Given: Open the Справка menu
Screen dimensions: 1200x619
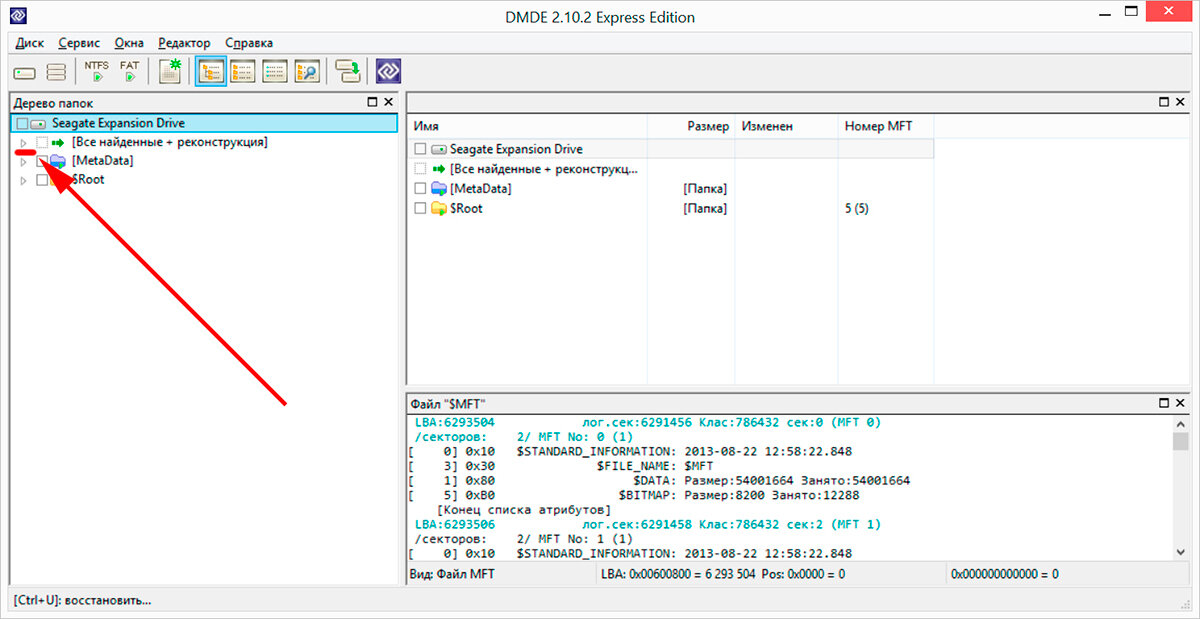Looking at the screenshot, I should 249,43.
